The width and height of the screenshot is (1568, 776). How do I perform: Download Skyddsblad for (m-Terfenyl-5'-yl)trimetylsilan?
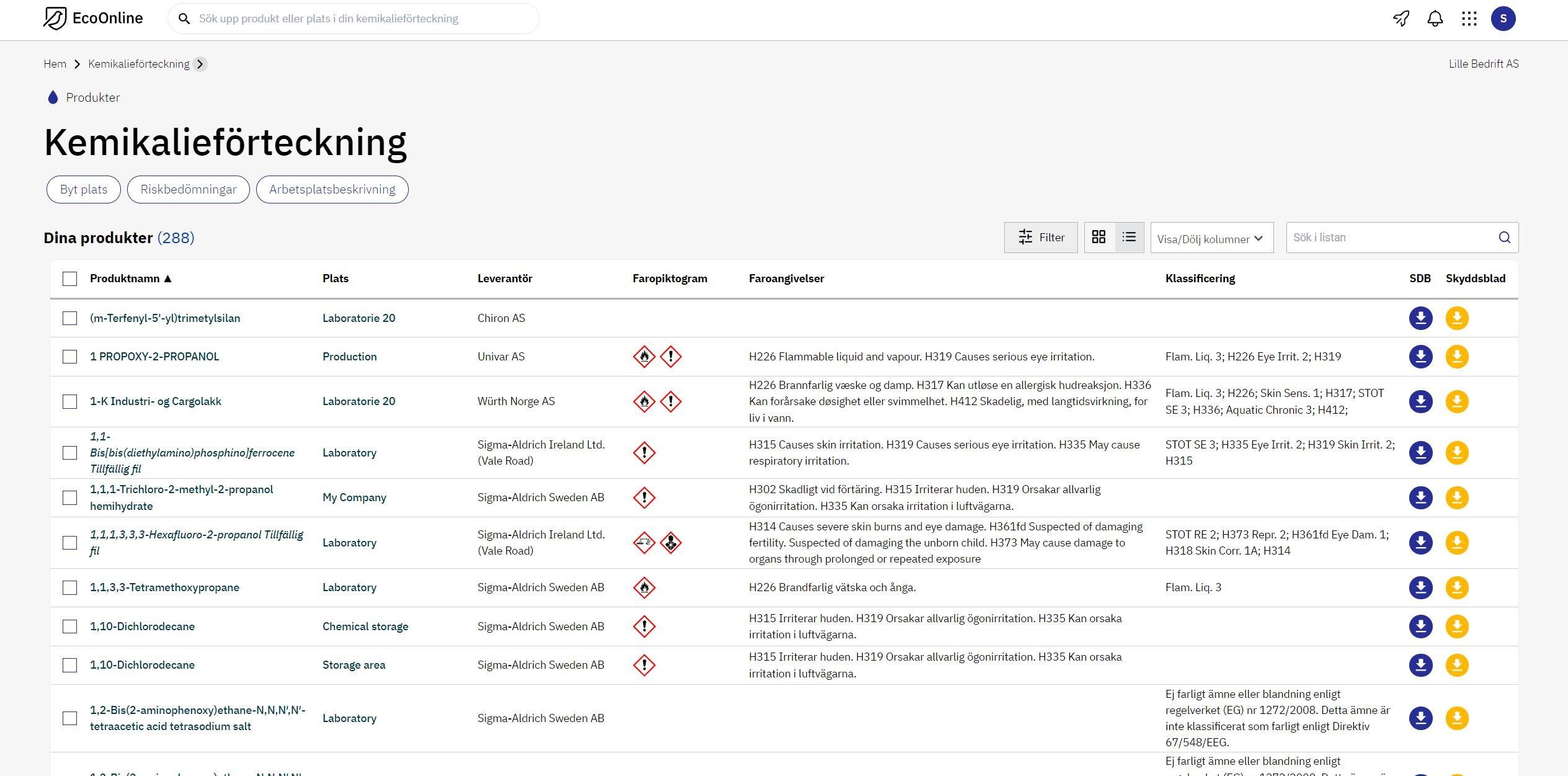pos(1457,318)
